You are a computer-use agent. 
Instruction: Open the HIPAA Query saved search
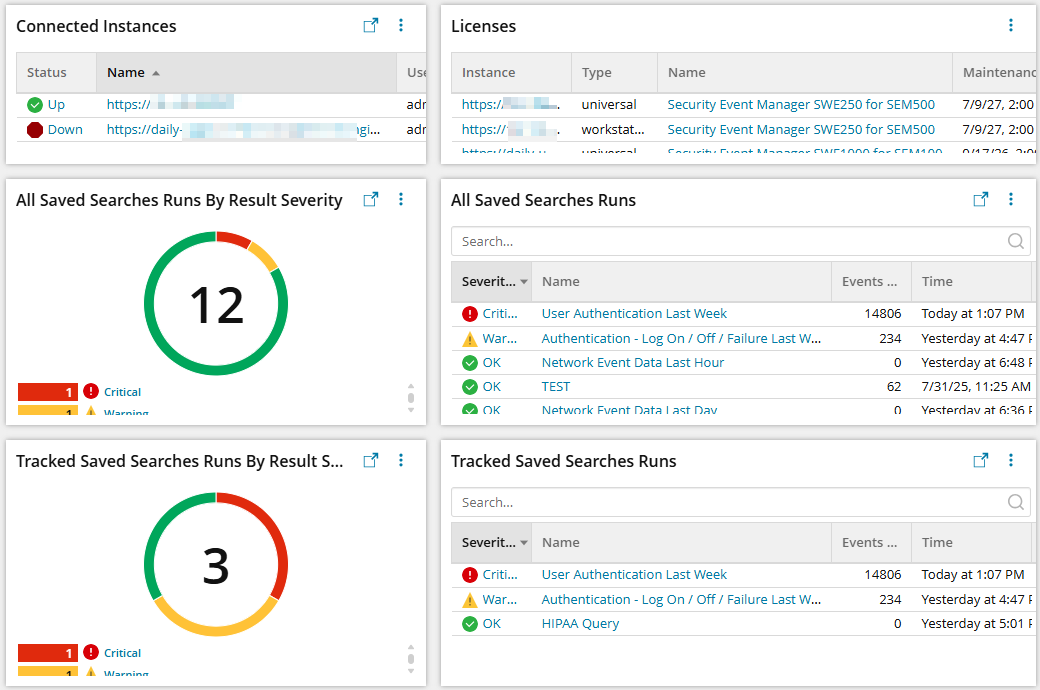580,624
